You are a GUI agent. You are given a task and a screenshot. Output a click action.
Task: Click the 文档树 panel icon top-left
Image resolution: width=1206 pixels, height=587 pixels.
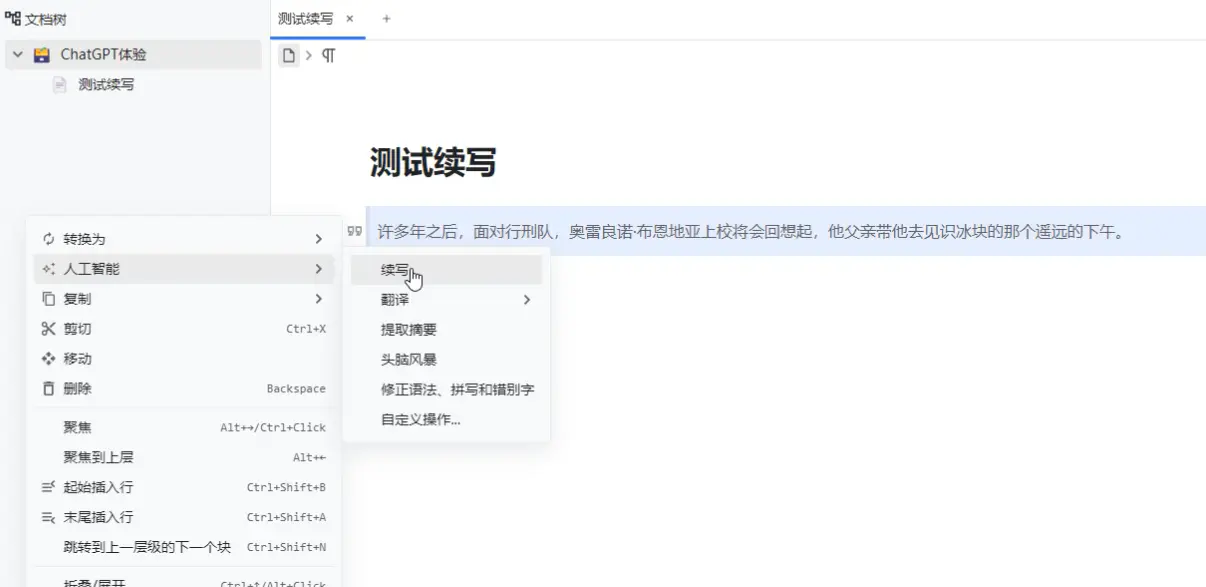click(x=12, y=17)
